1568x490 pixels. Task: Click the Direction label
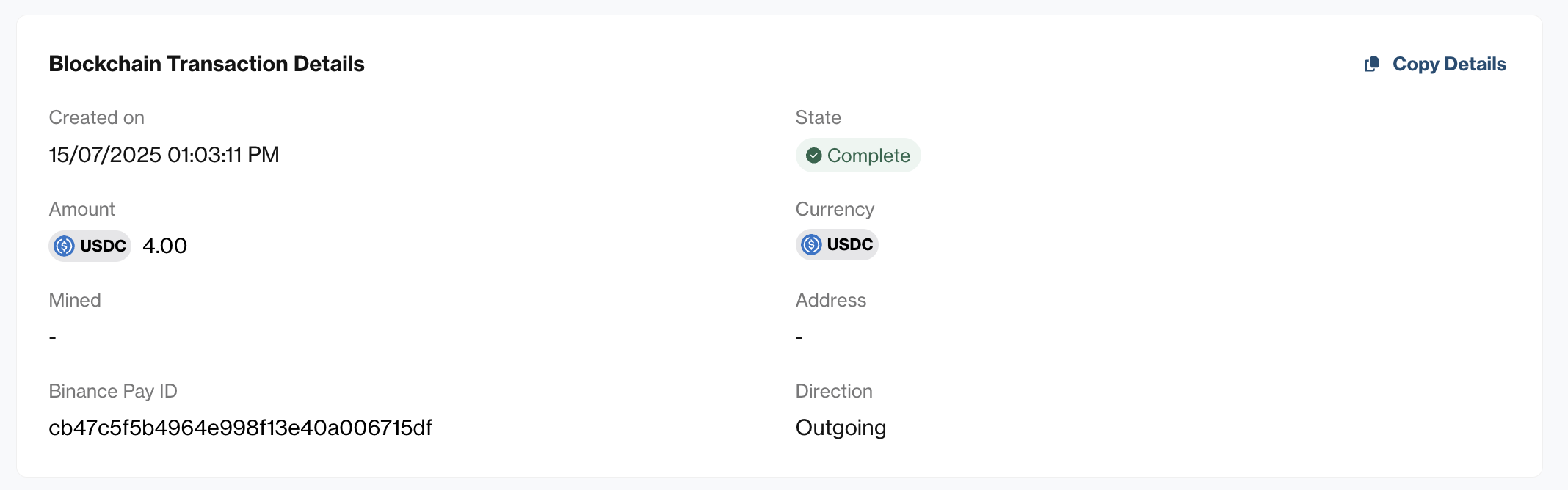point(834,391)
